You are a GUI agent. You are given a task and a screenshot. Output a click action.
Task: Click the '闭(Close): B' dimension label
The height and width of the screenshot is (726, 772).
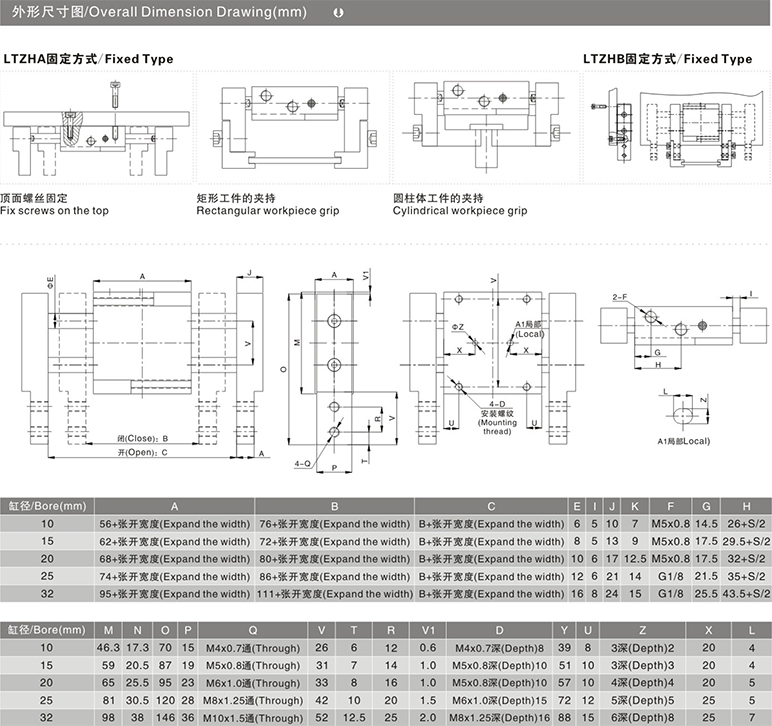[x=143, y=438]
